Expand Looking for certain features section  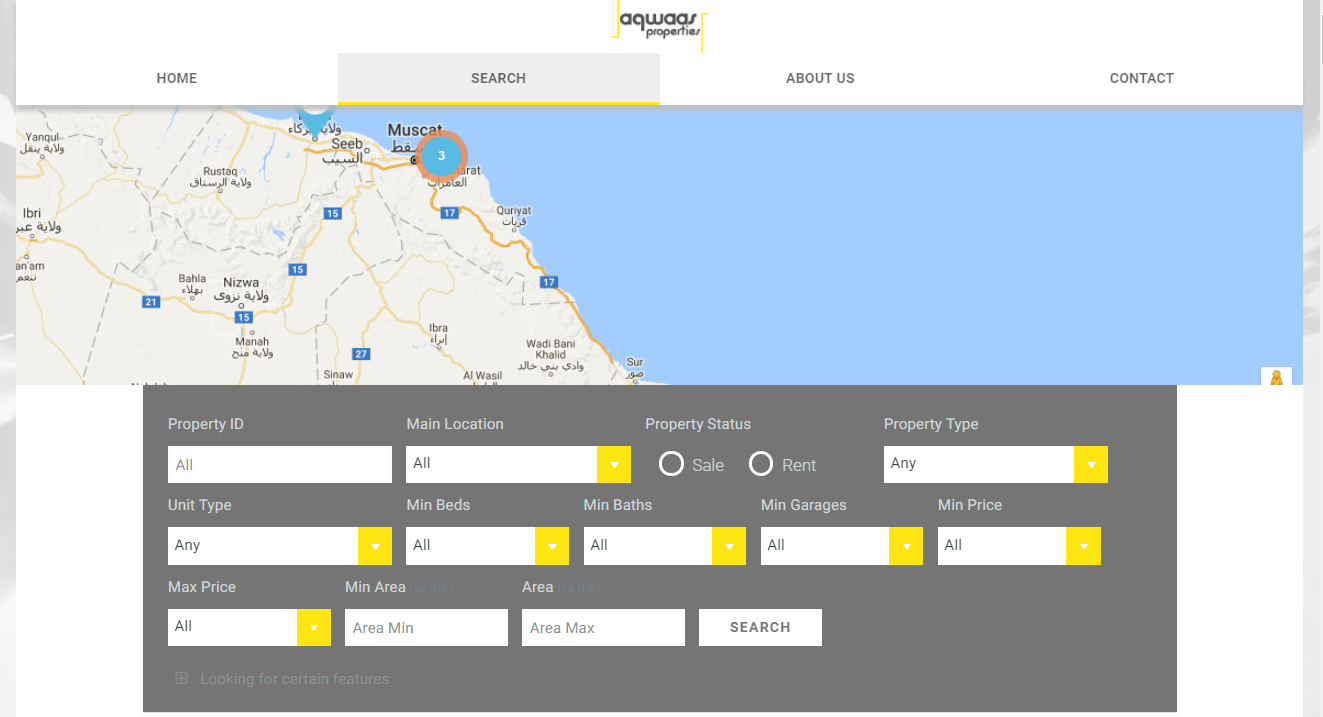click(294, 679)
